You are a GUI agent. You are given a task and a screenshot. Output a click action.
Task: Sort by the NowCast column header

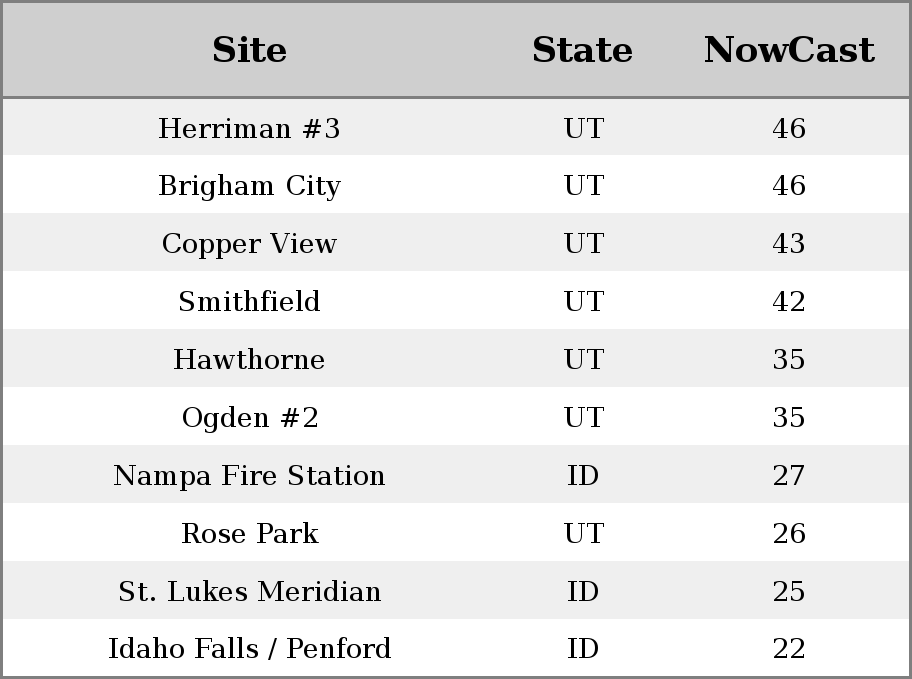(x=789, y=50)
